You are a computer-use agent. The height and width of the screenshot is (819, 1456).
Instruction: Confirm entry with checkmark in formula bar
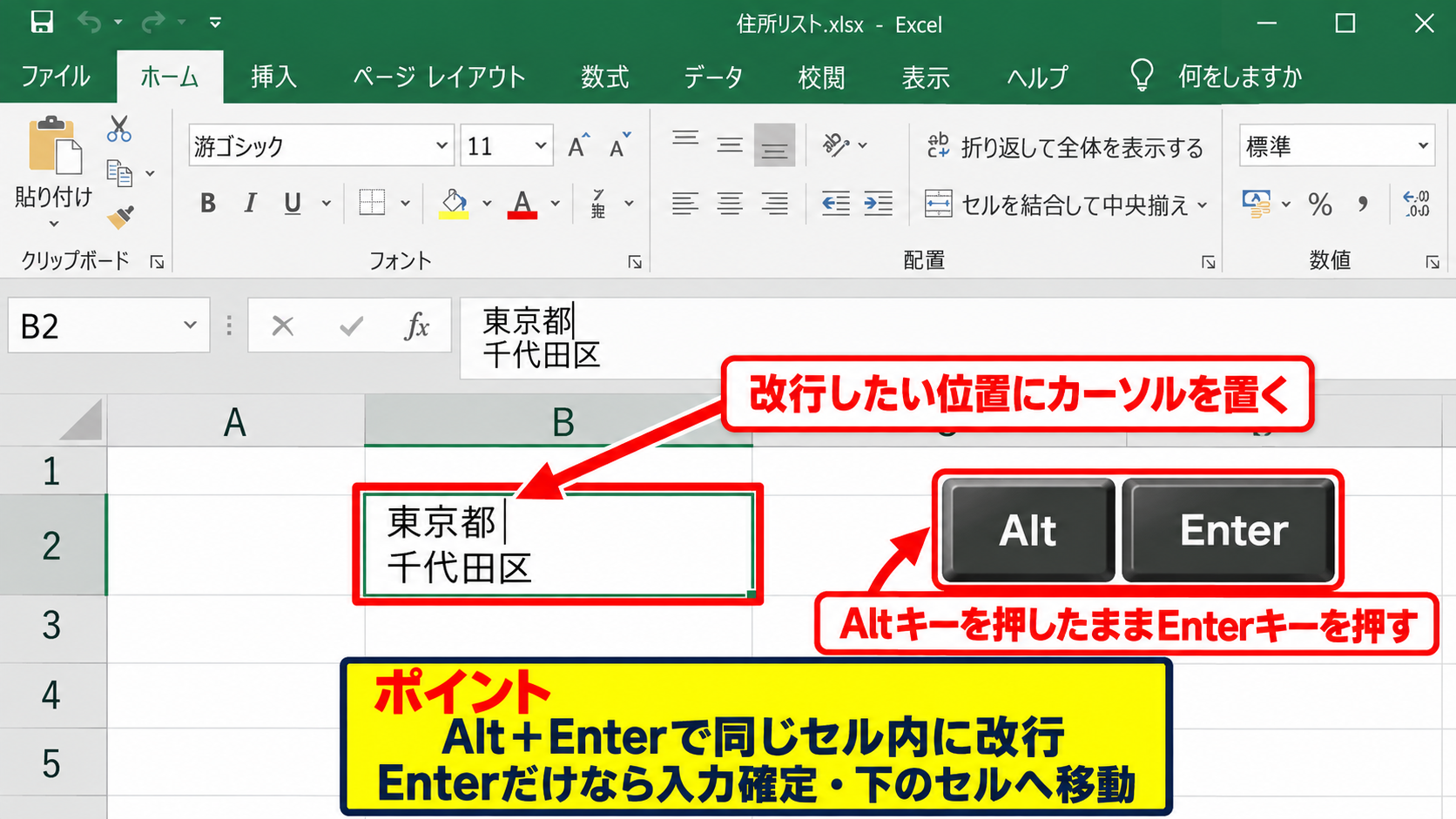(x=351, y=326)
